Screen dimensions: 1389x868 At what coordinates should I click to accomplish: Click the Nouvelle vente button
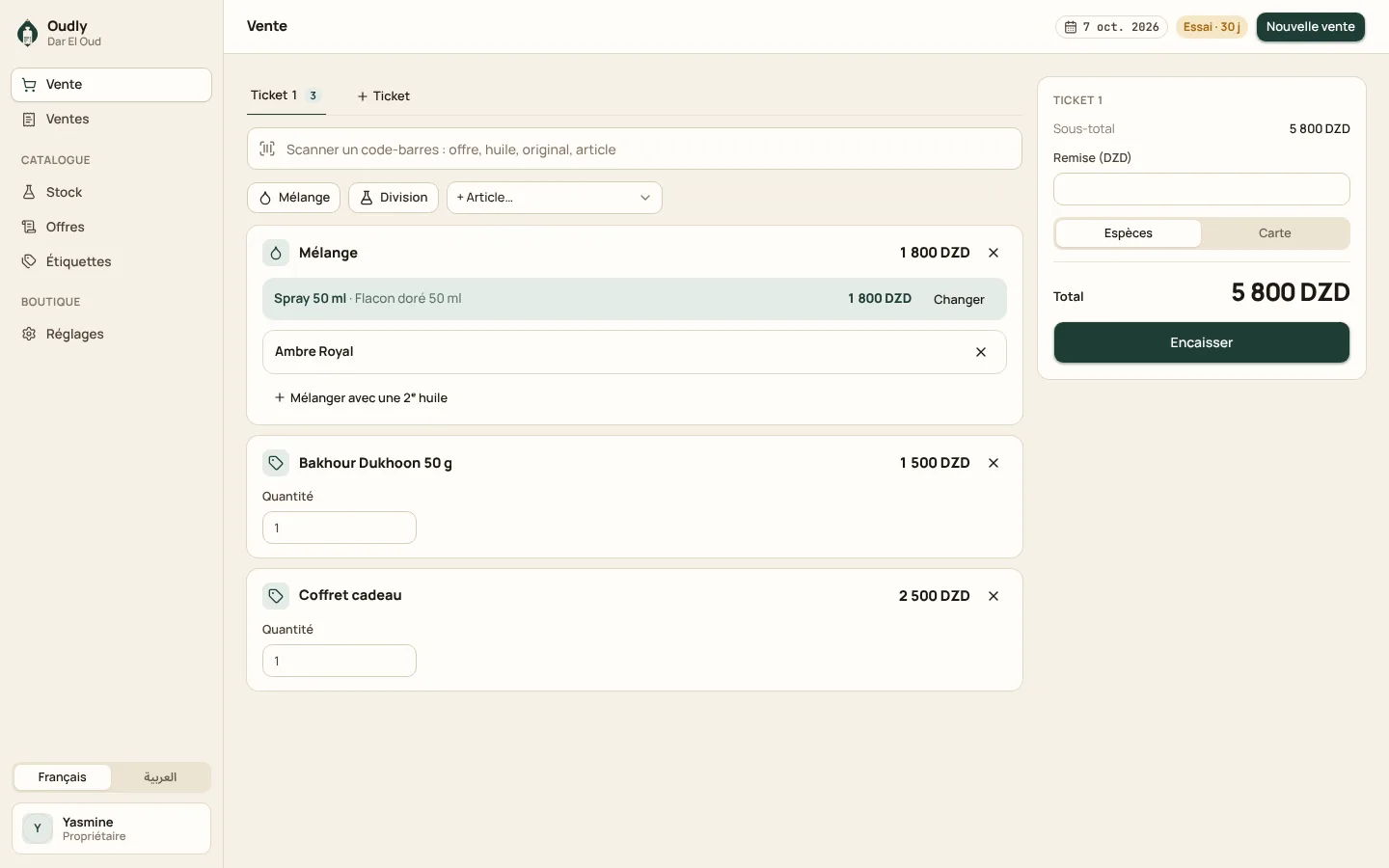1310,27
